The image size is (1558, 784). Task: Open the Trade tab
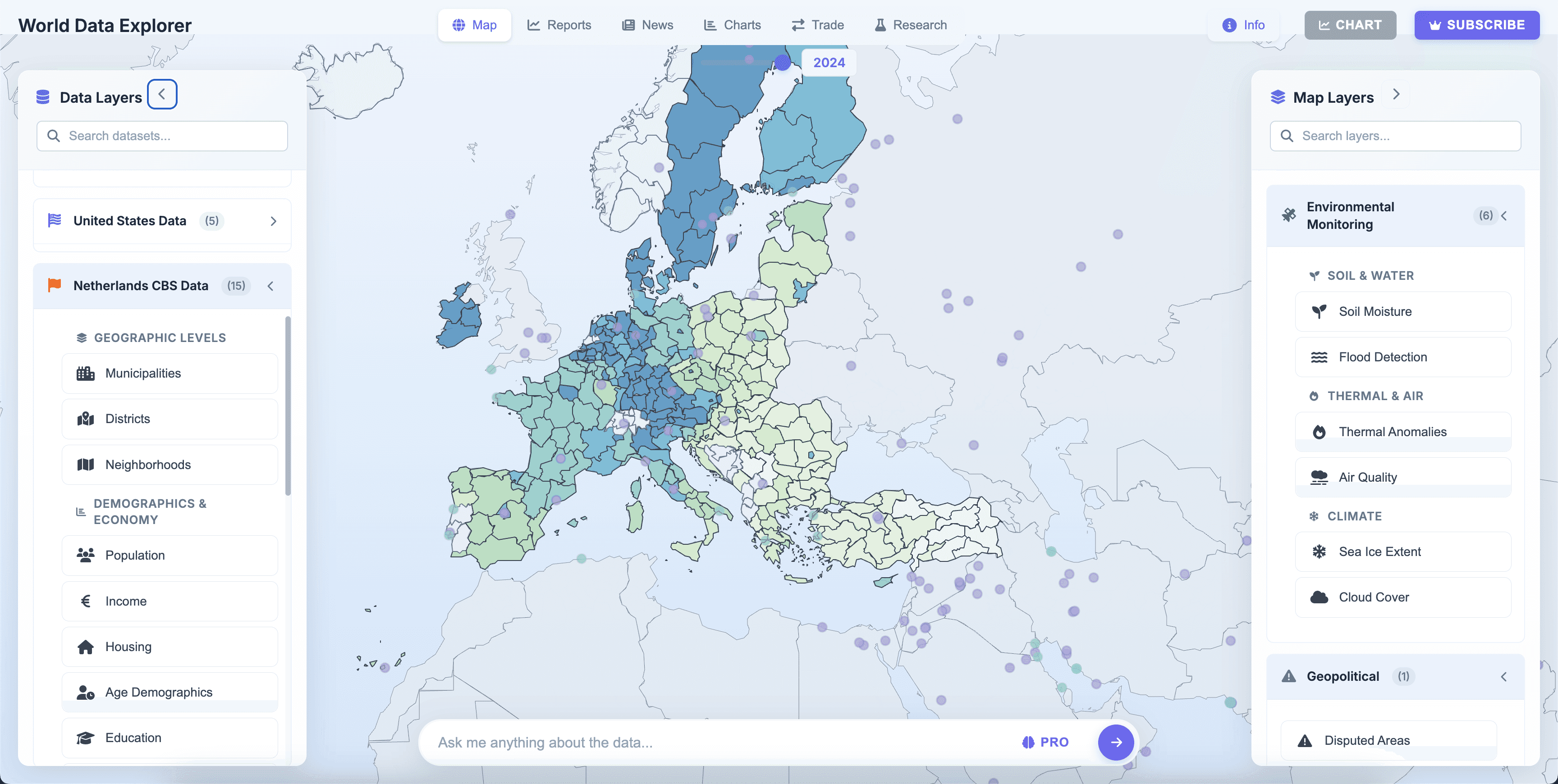tap(817, 25)
